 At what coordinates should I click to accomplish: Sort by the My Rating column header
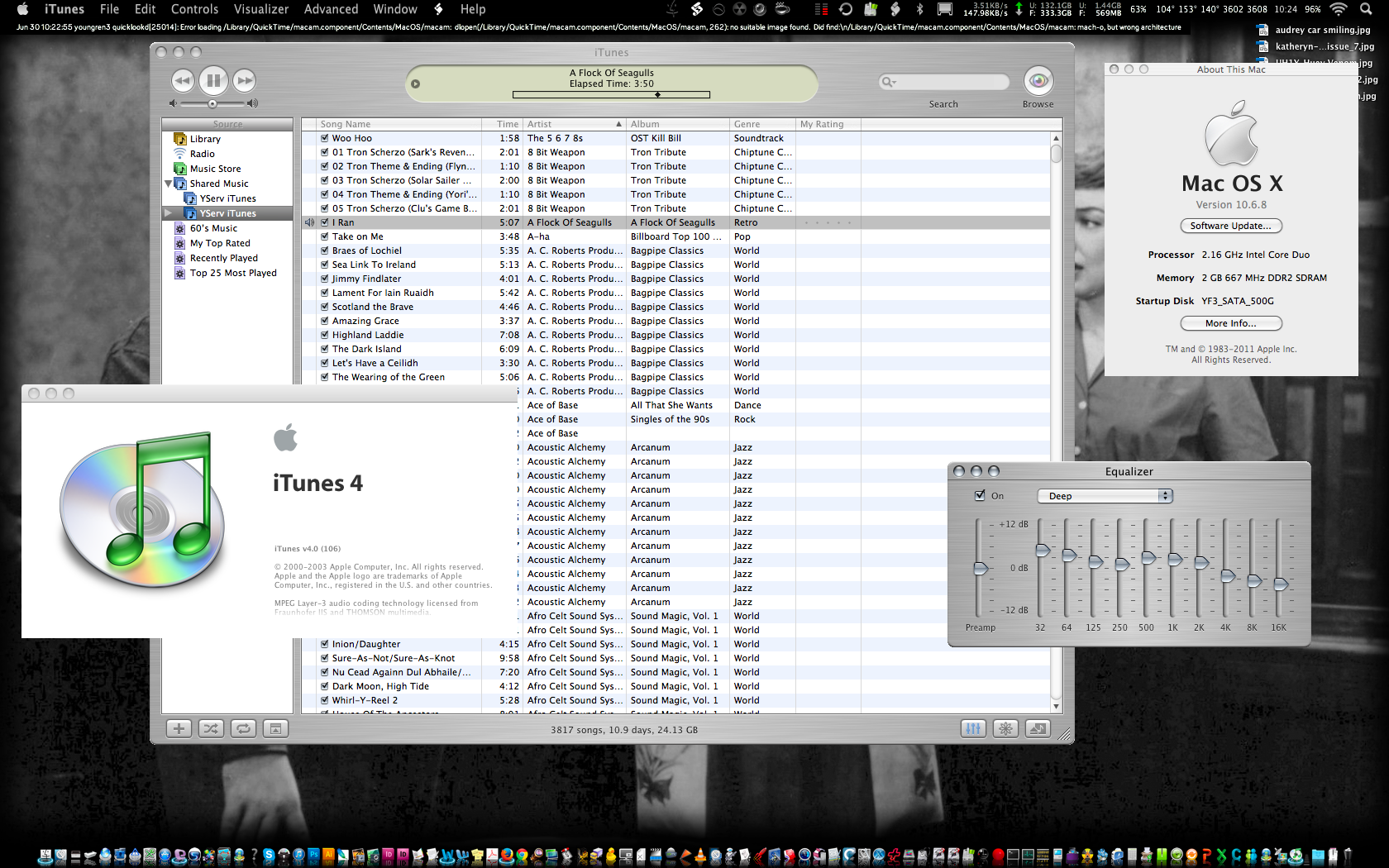point(828,124)
